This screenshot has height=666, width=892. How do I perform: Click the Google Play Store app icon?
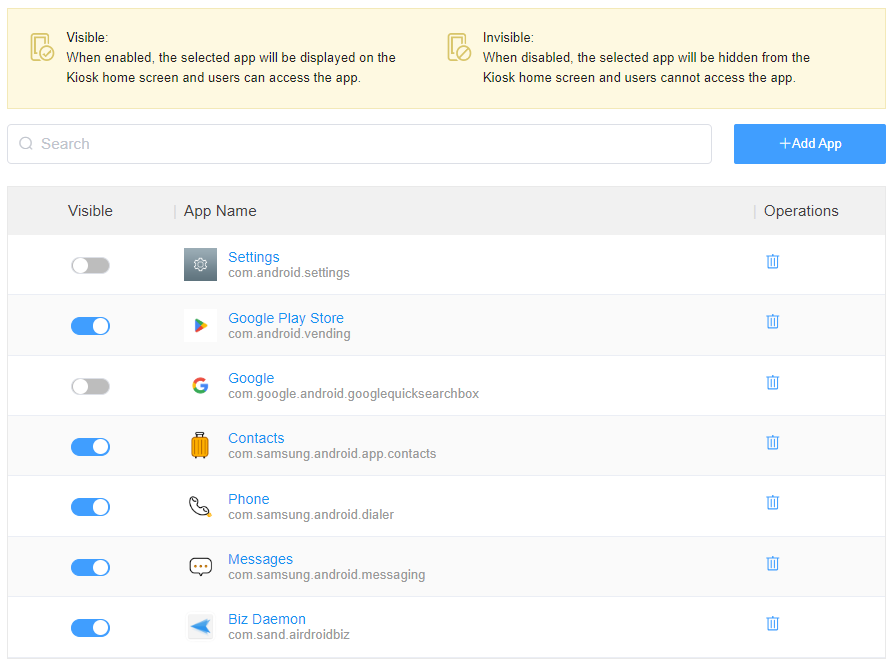click(x=200, y=326)
